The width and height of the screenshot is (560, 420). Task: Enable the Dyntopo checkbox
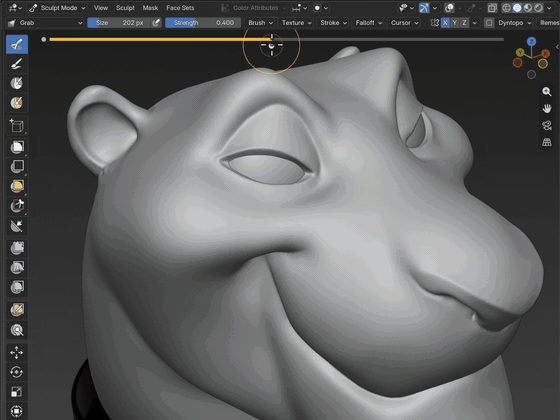489,23
